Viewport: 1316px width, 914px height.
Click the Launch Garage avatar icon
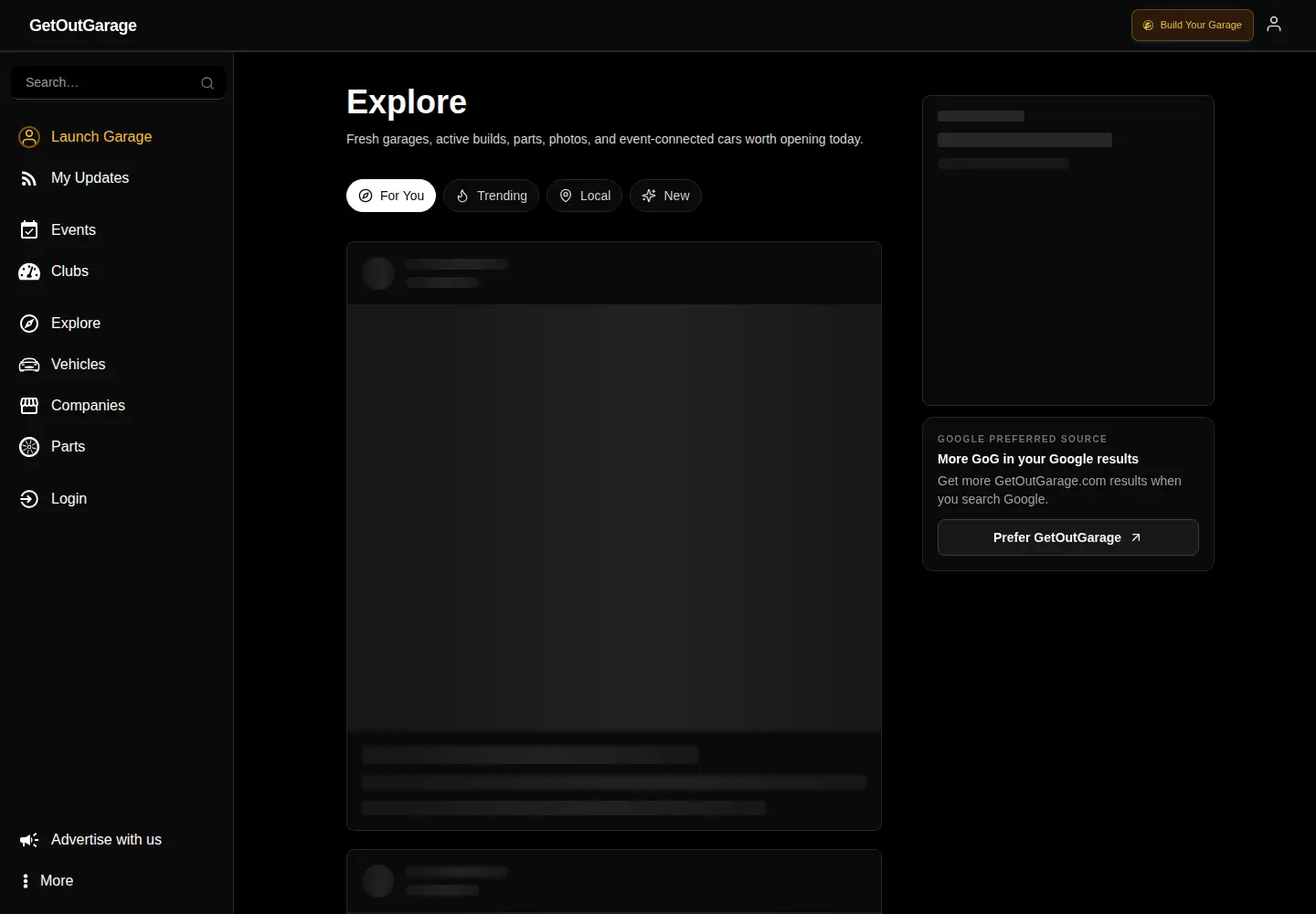pos(29,137)
